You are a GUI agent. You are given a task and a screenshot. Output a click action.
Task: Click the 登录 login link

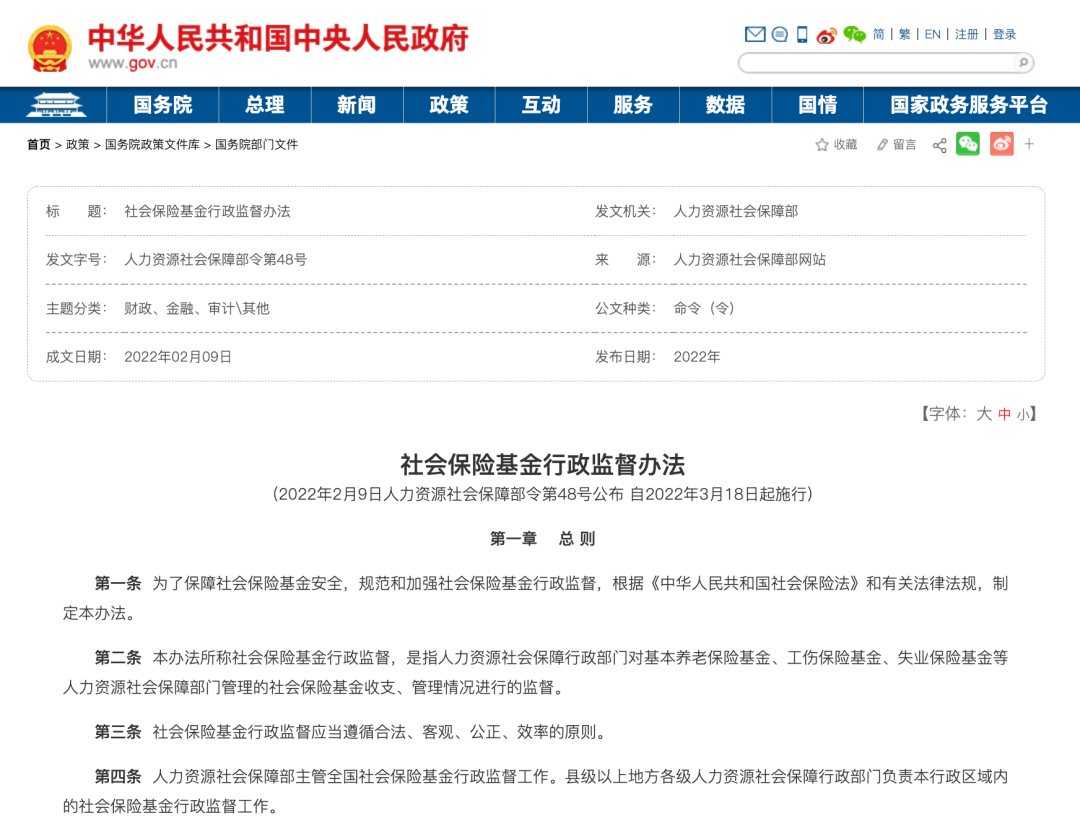point(1003,34)
